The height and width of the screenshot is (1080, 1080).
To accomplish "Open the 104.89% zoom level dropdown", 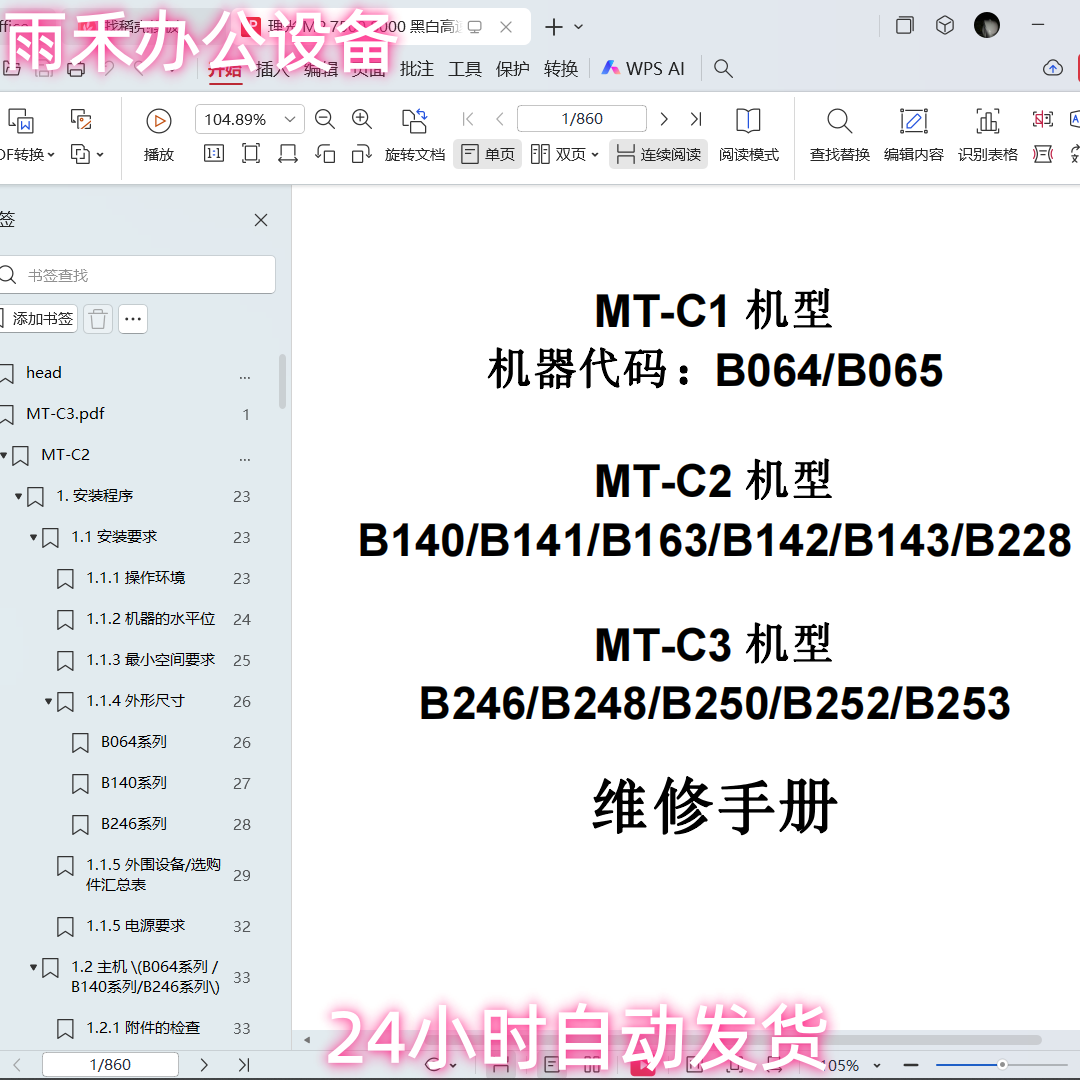I will pyautogui.click(x=290, y=119).
